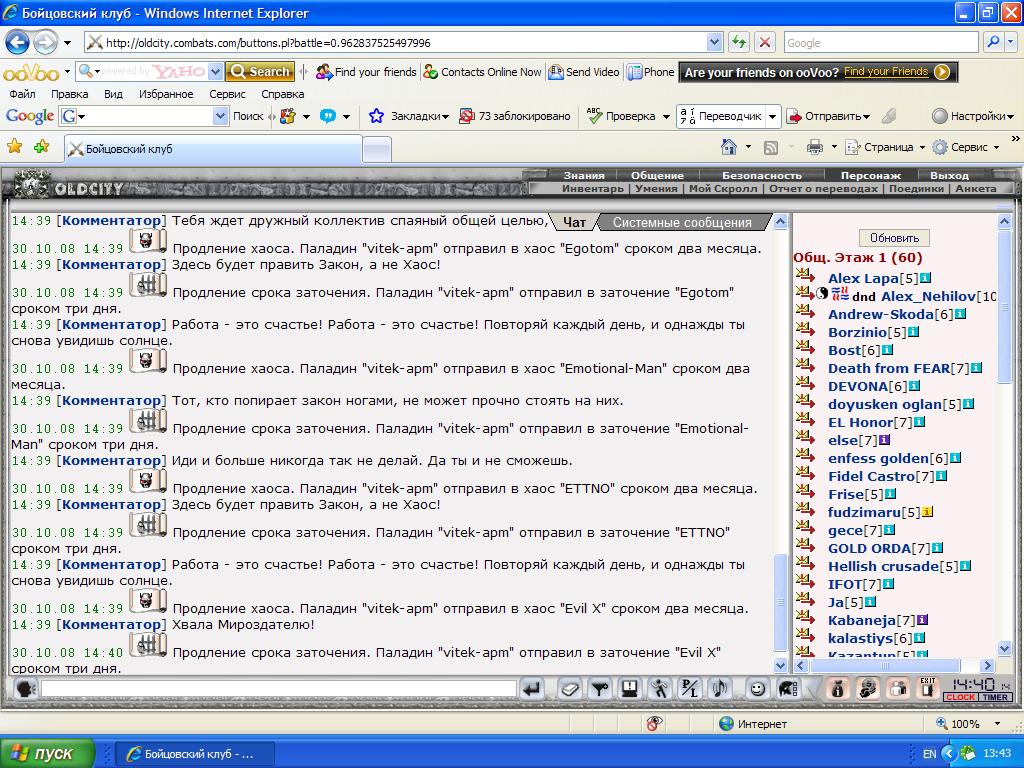Click IE Back navigation button

(x=18, y=43)
